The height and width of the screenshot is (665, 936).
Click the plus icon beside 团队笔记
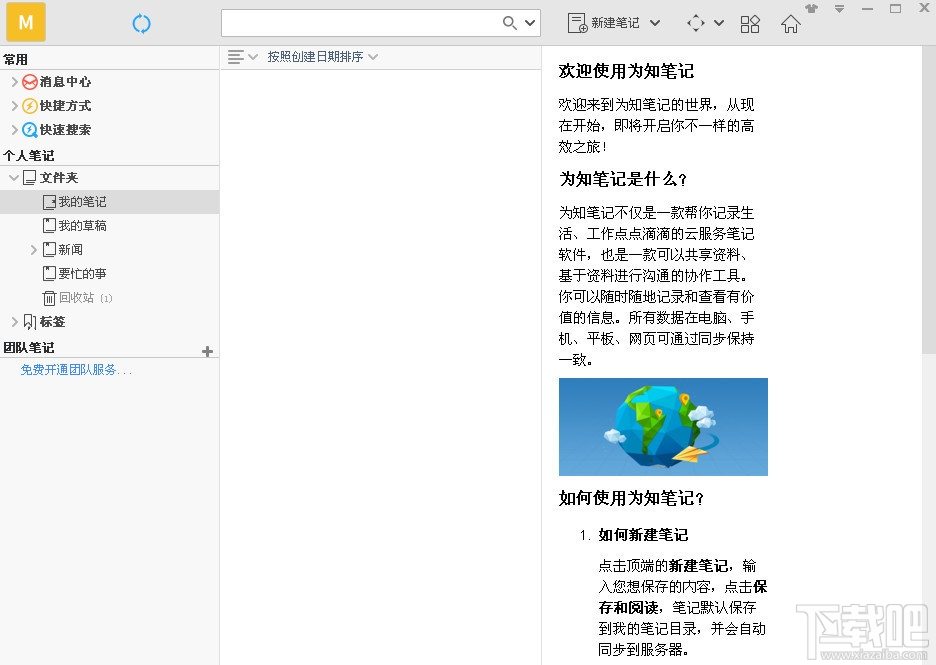pos(207,352)
